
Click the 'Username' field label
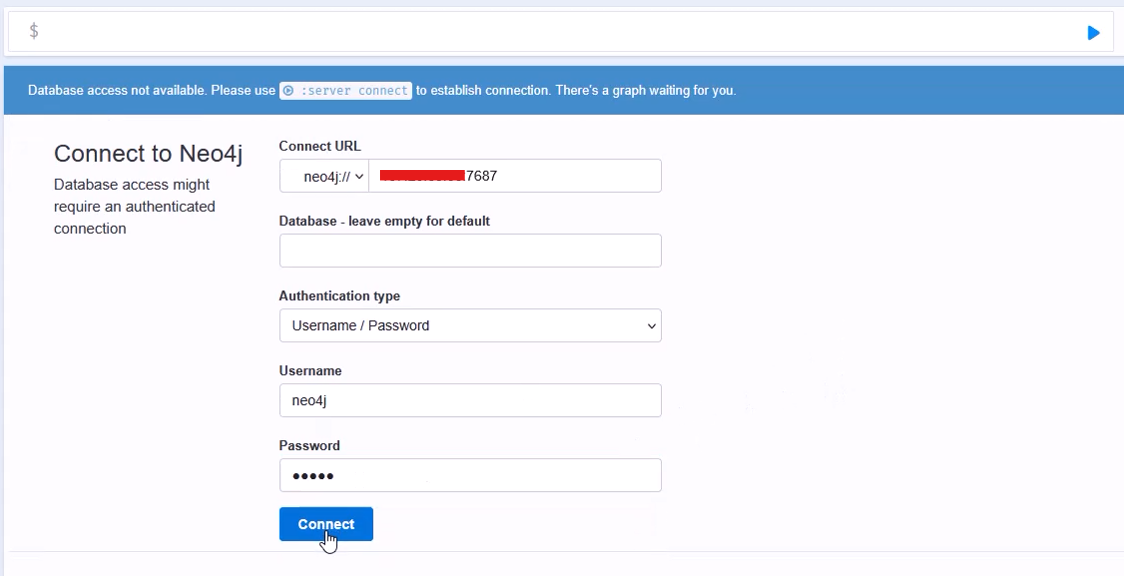310,370
